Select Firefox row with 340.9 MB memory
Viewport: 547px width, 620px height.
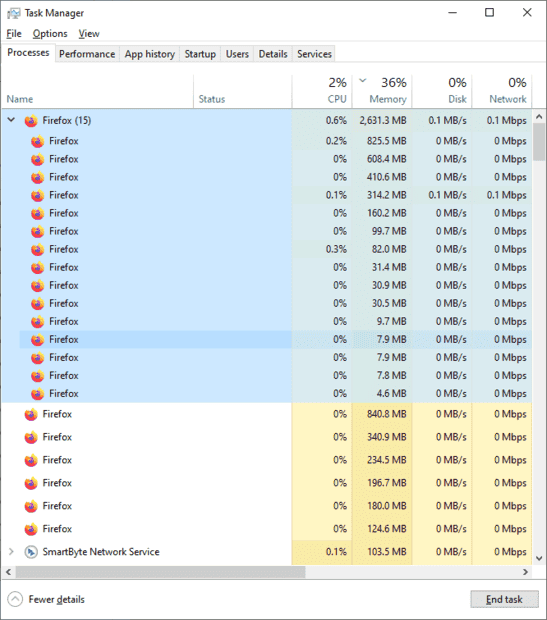[266, 437]
